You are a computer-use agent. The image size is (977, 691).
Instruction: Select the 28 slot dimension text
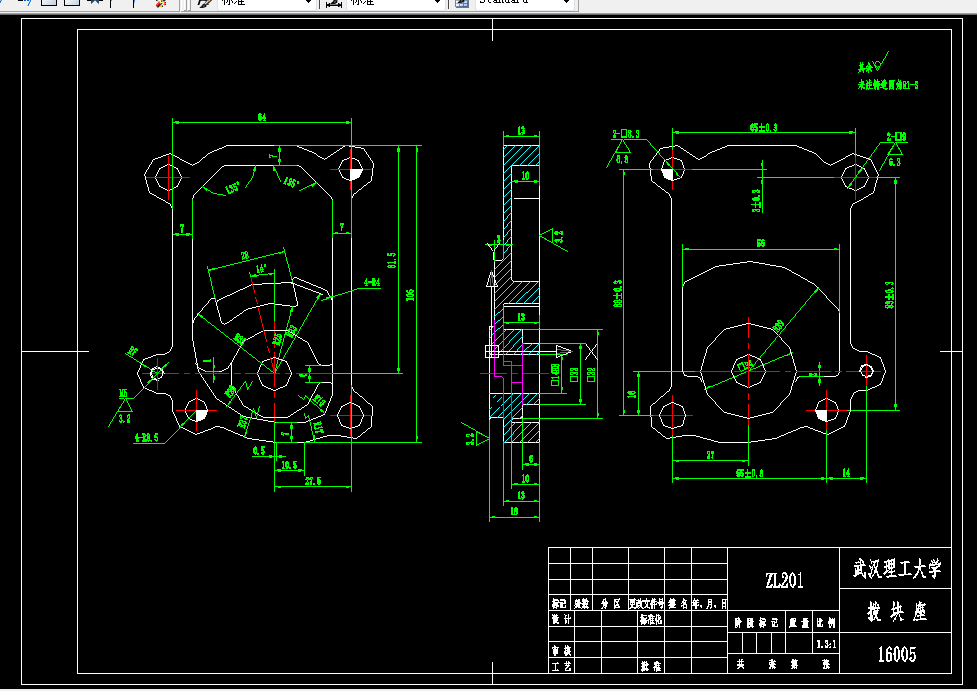(x=245, y=255)
